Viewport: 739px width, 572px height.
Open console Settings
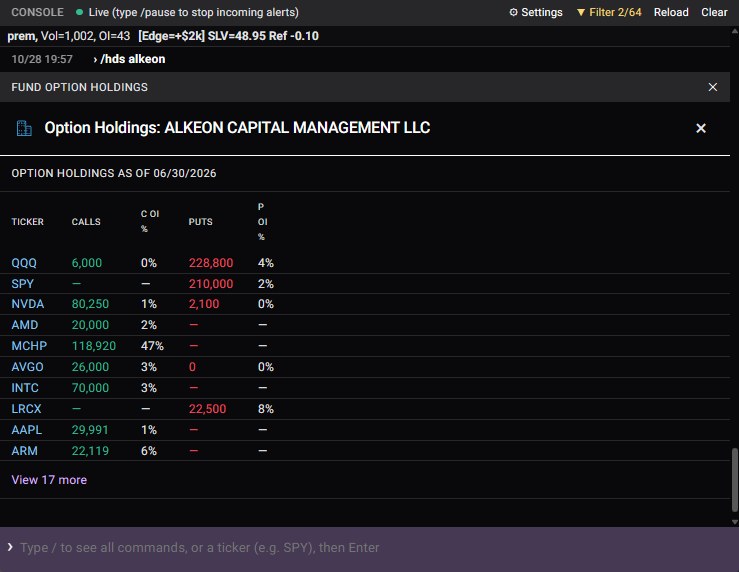pyautogui.click(x=536, y=12)
